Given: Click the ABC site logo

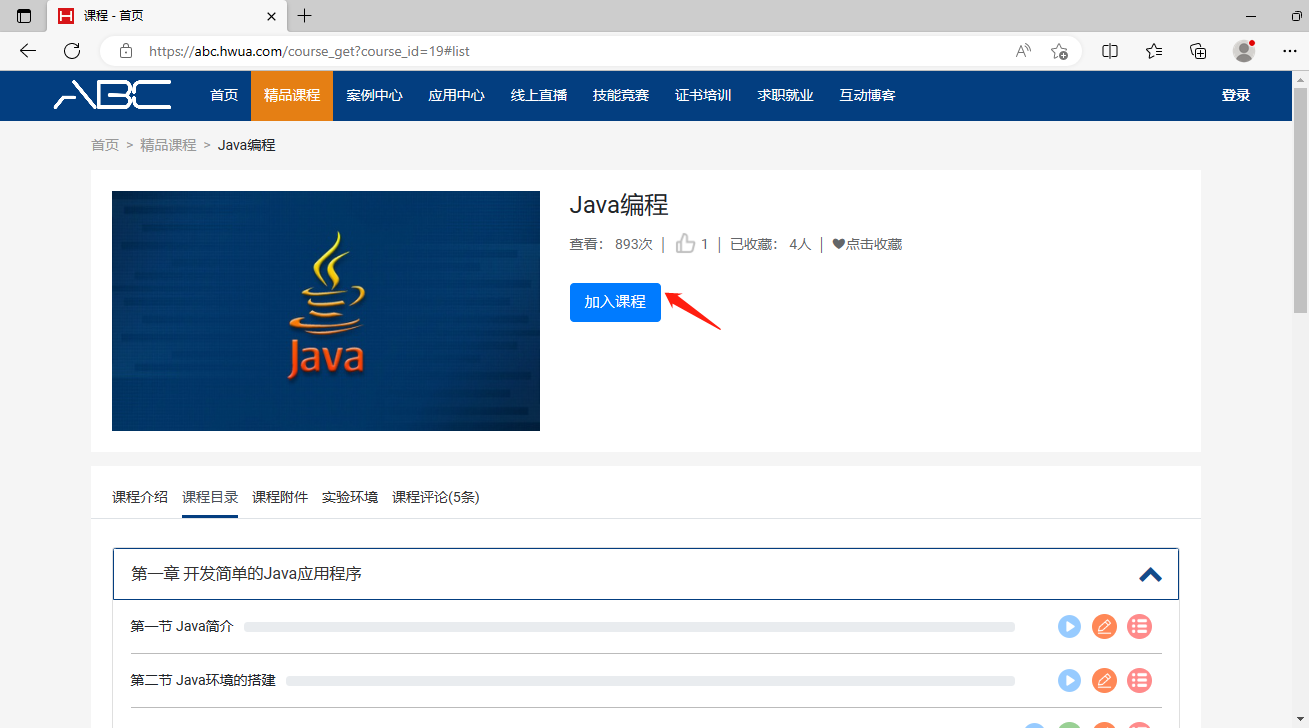Looking at the screenshot, I should pos(112,95).
